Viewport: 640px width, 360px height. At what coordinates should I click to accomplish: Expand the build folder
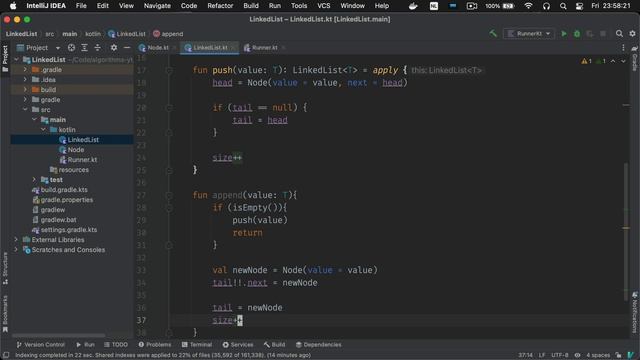pyautogui.click(x=25, y=89)
